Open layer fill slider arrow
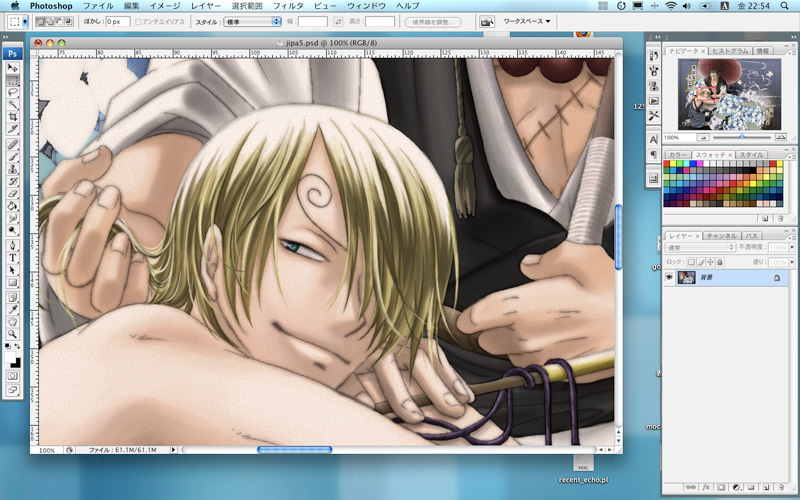Screen dimensions: 800x500 [792, 262]
